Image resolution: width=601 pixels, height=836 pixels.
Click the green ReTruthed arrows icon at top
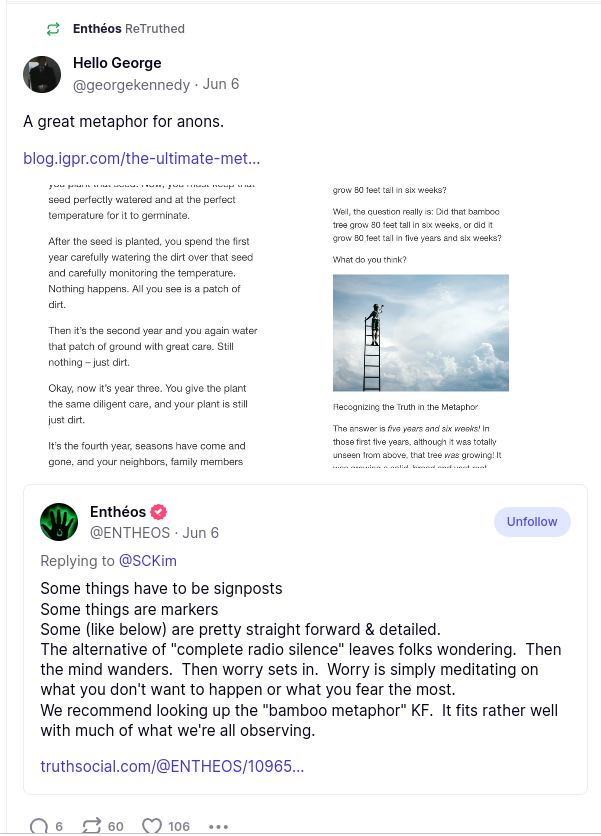pyautogui.click(x=53, y=29)
